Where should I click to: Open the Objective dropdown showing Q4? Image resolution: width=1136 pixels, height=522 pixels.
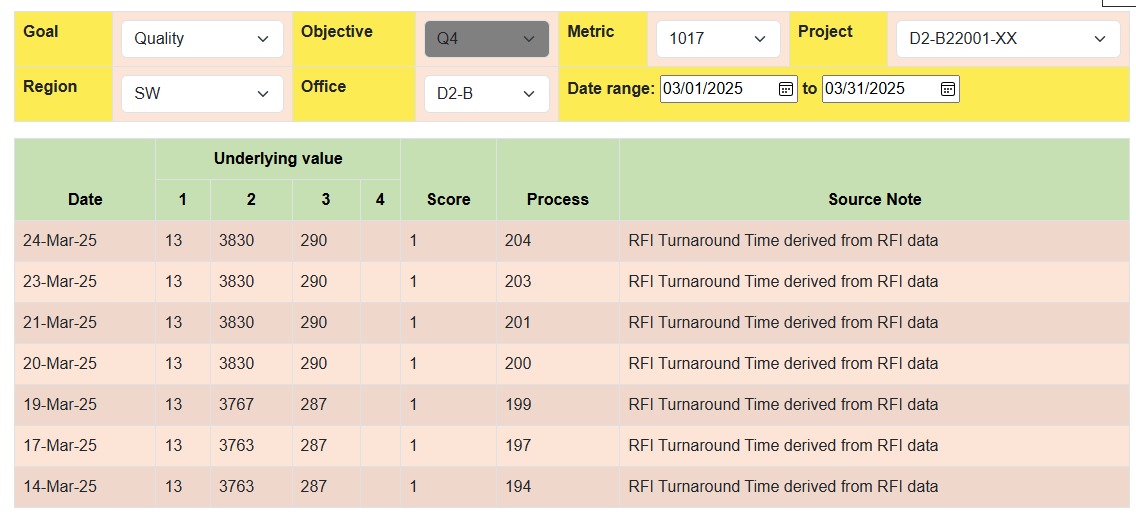486,39
